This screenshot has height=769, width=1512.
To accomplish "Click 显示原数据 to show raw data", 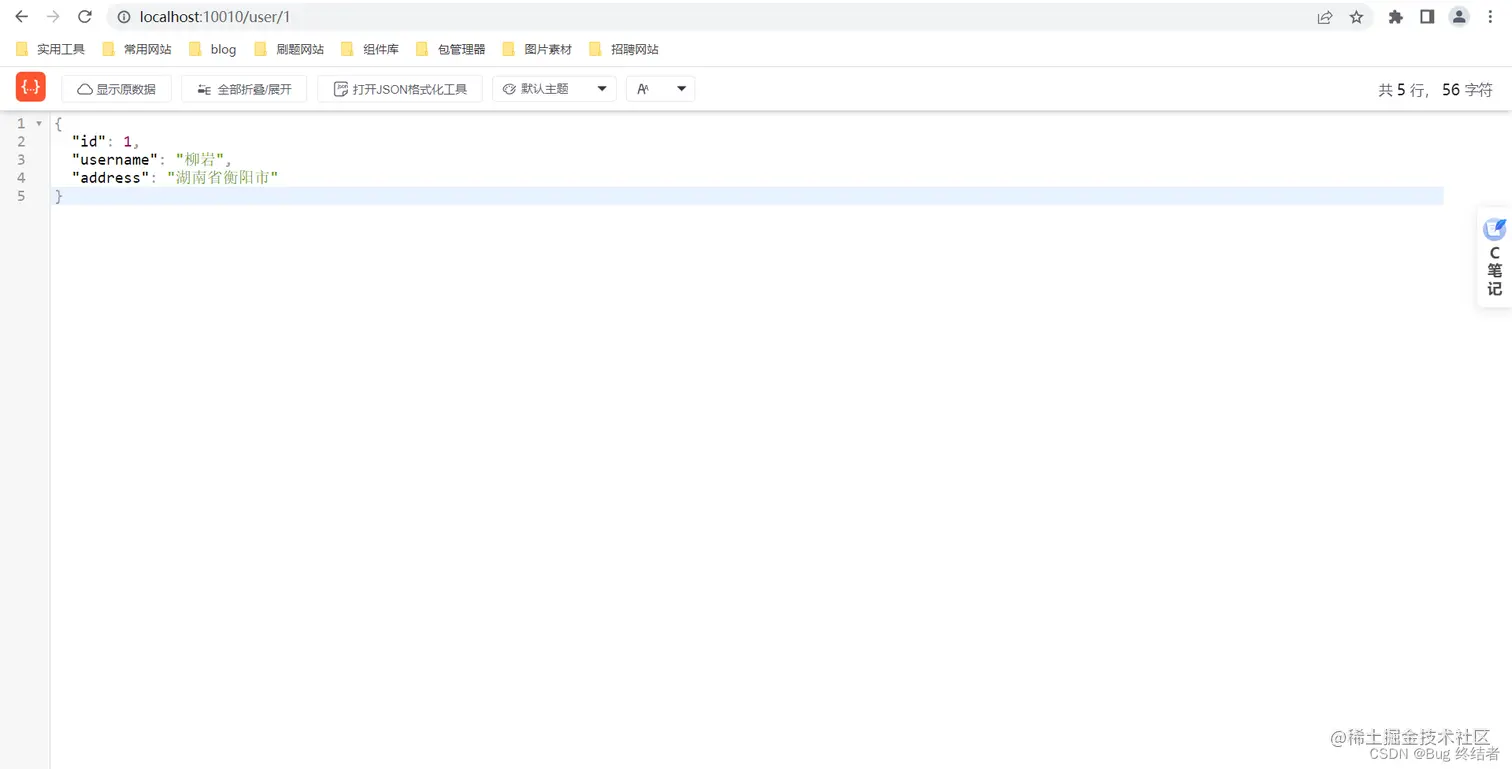I will point(116,89).
